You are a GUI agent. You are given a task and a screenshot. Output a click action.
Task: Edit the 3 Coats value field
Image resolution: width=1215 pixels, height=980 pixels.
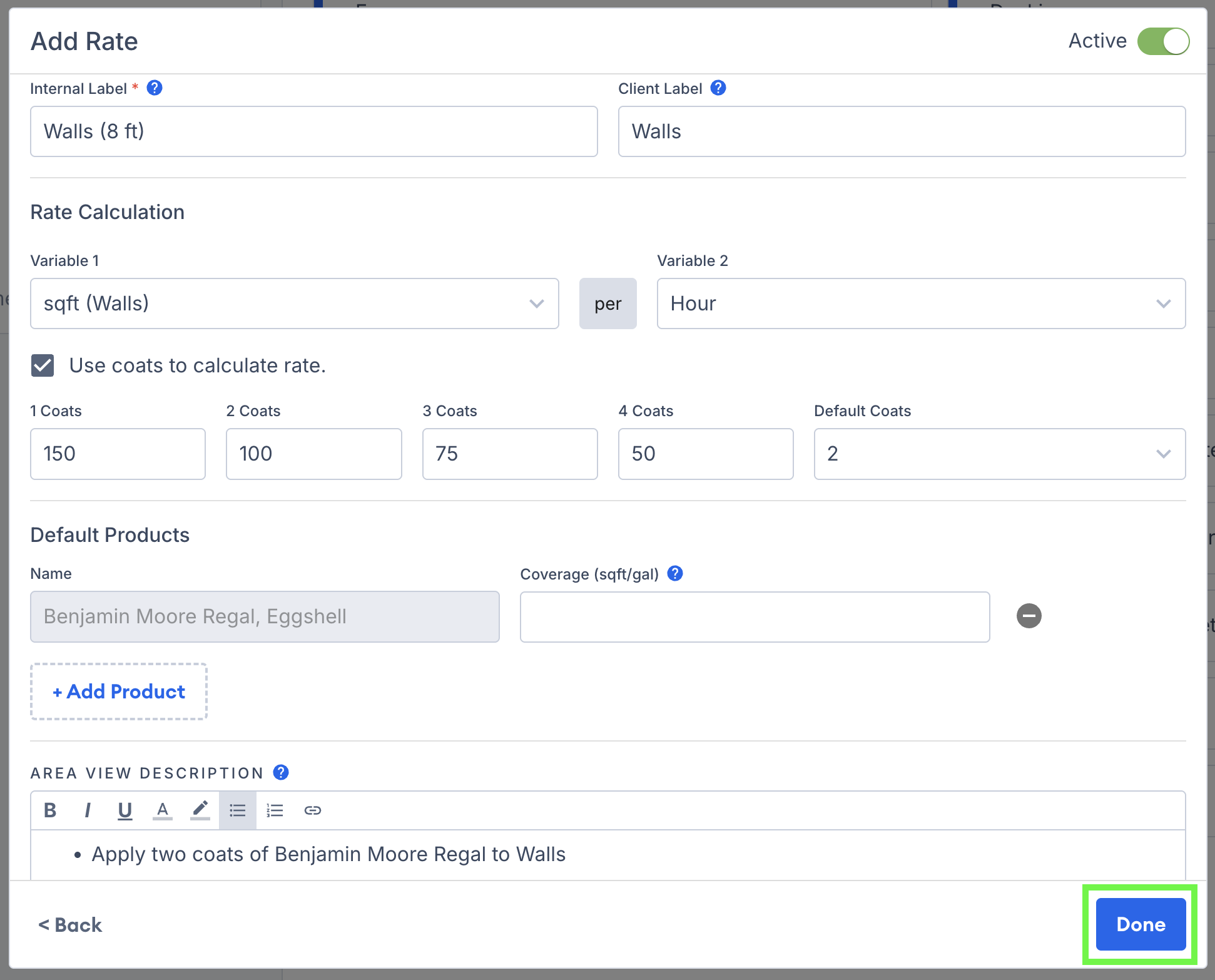click(510, 454)
